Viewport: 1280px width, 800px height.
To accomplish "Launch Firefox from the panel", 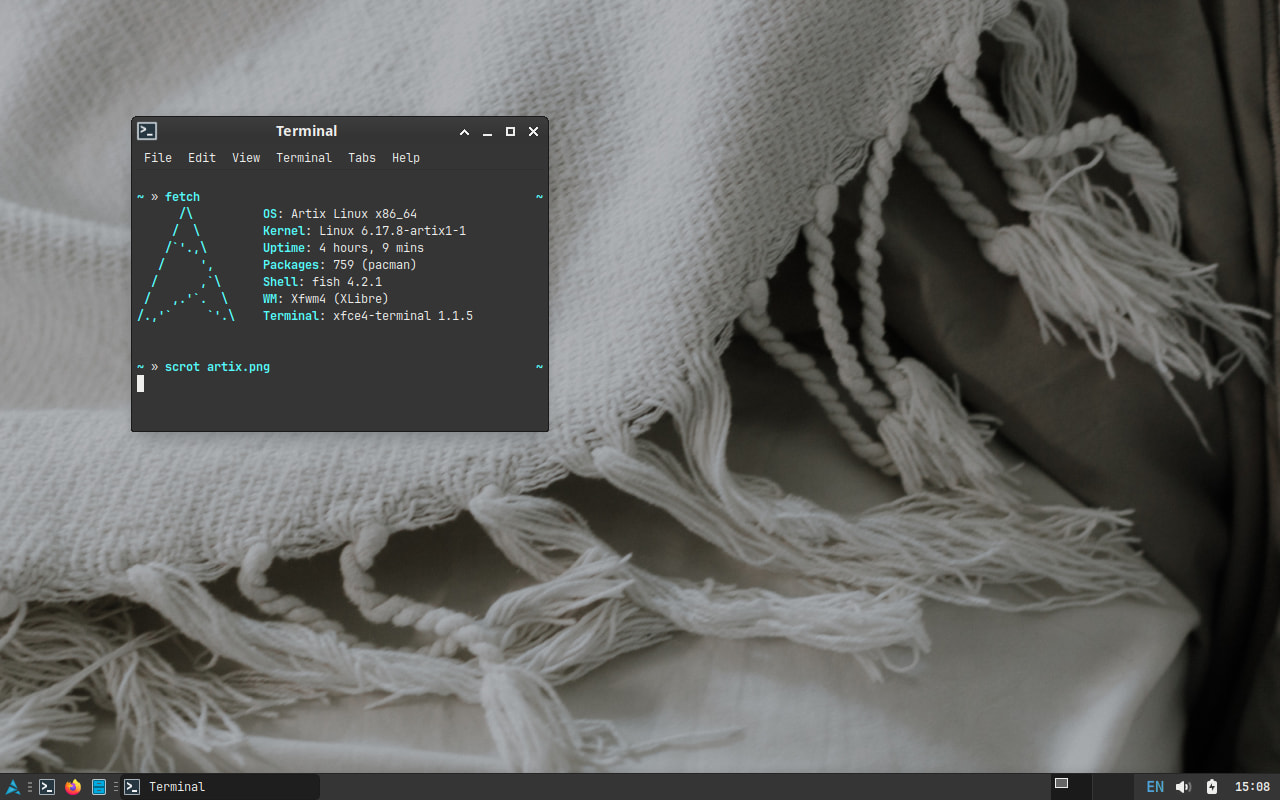I will click(73, 787).
